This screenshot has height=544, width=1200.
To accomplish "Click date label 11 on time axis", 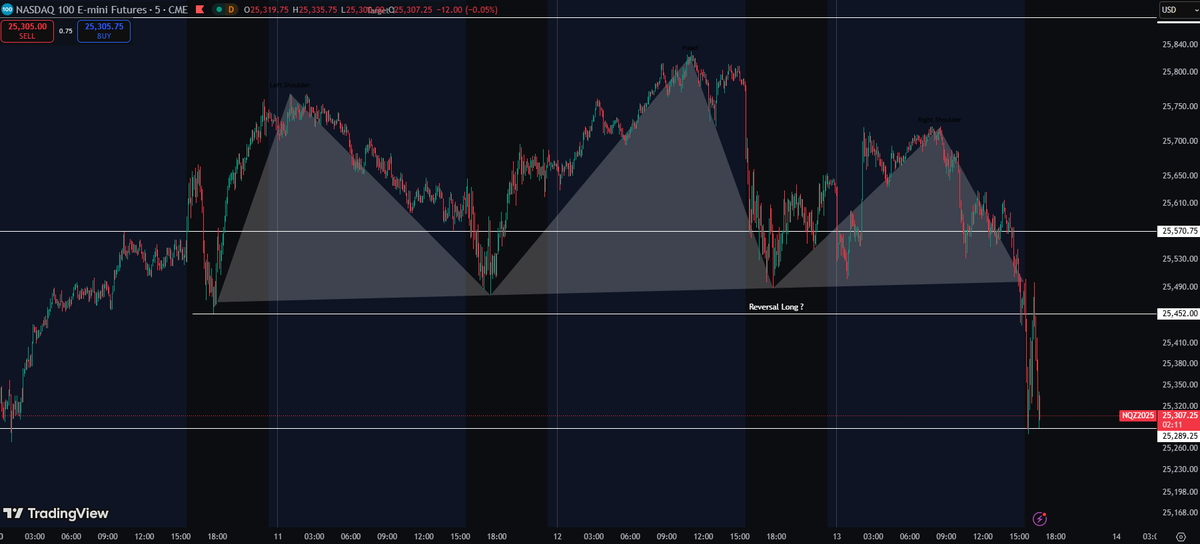I will pos(278,536).
